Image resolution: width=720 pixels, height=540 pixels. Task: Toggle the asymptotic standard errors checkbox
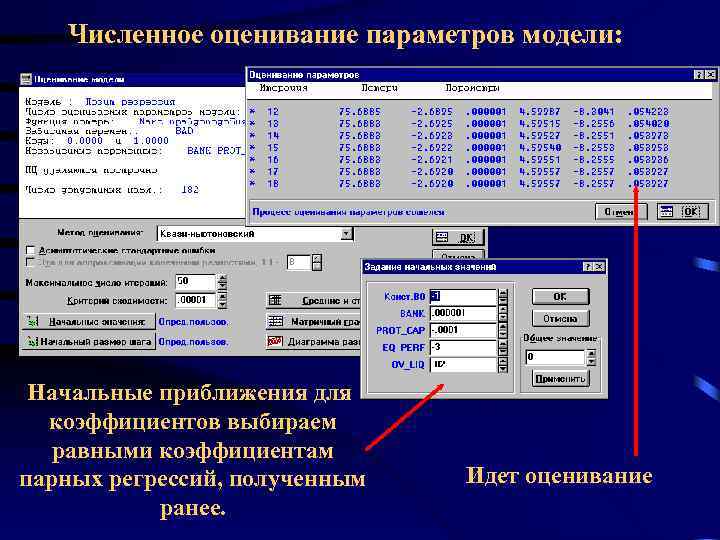(x=31, y=251)
